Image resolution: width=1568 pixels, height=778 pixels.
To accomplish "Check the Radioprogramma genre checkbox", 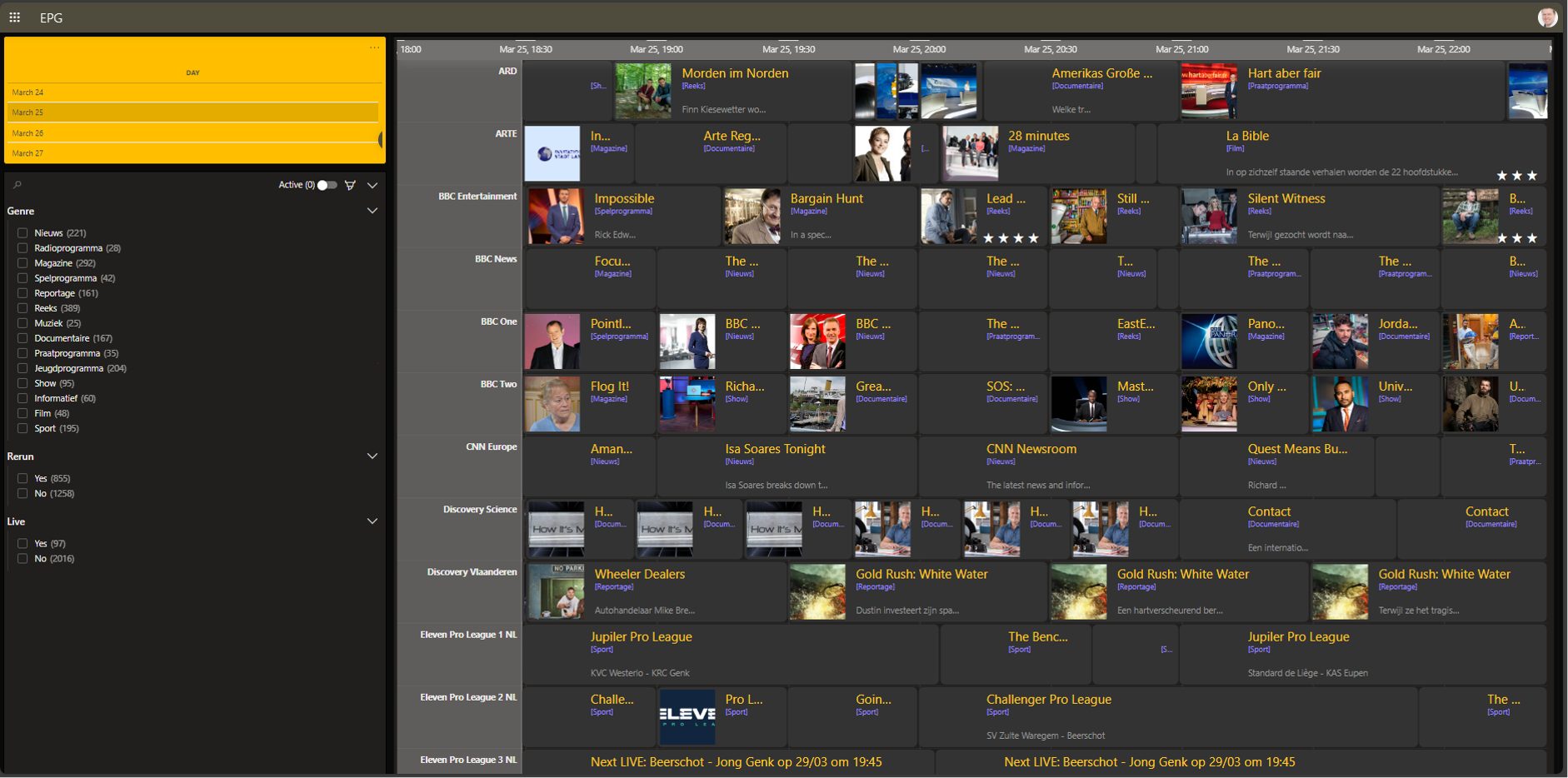I will [x=22, y=248].
